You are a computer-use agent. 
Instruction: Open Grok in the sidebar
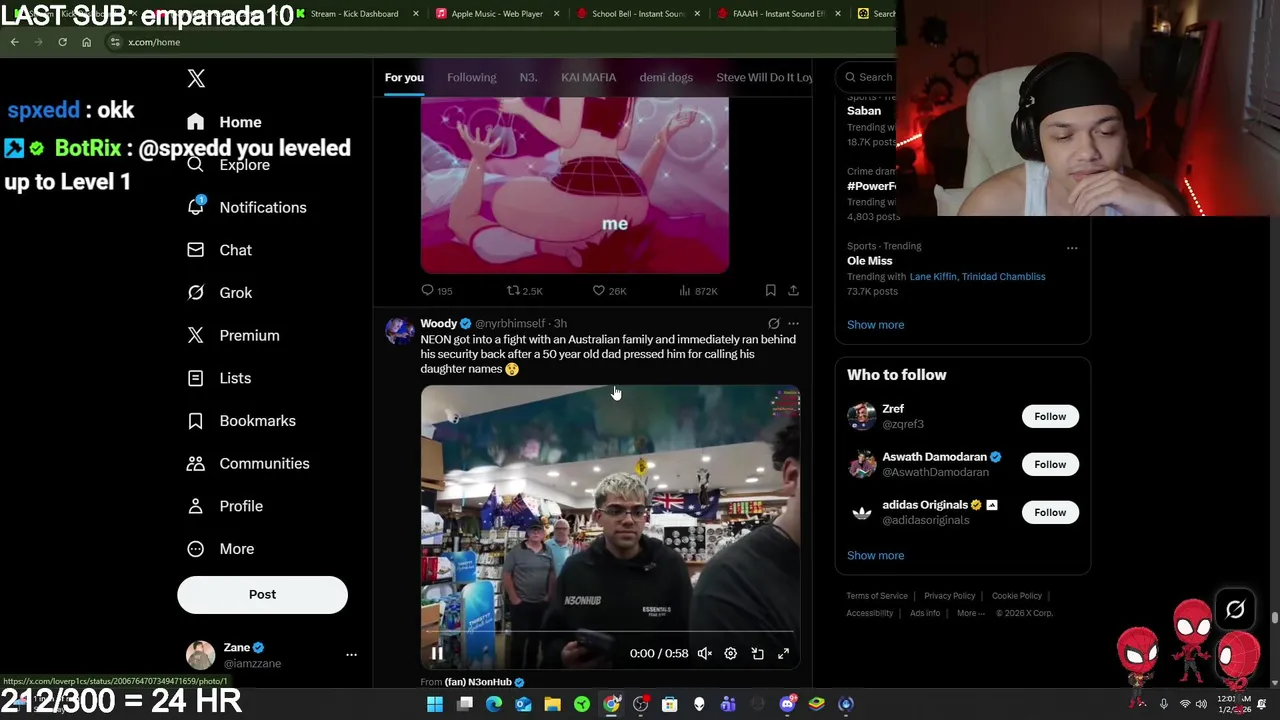(219, 293)
